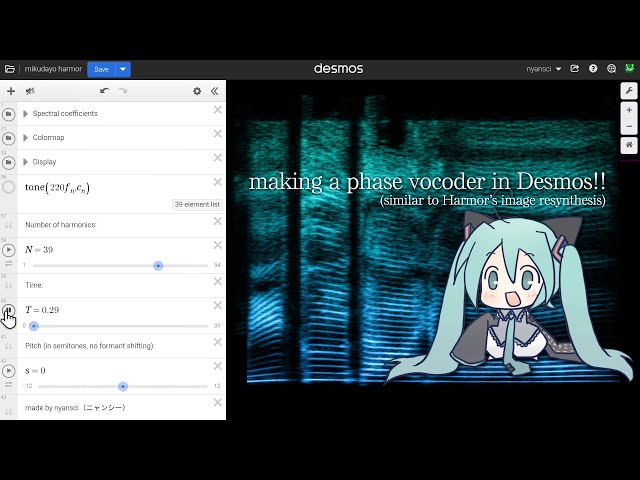The image size is (640, 480).
Task: Adjust the N harmonics slider track
Action: 120,266
